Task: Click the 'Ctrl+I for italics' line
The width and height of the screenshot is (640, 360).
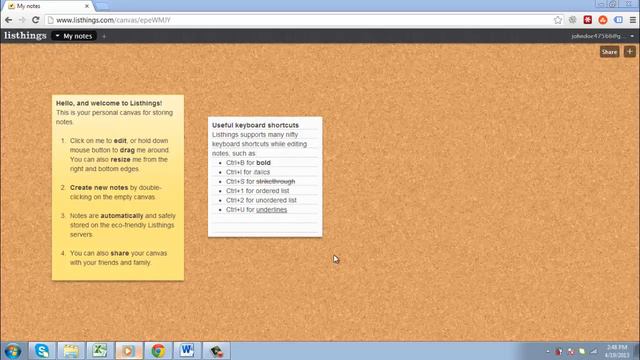Action: coord(248,172)
